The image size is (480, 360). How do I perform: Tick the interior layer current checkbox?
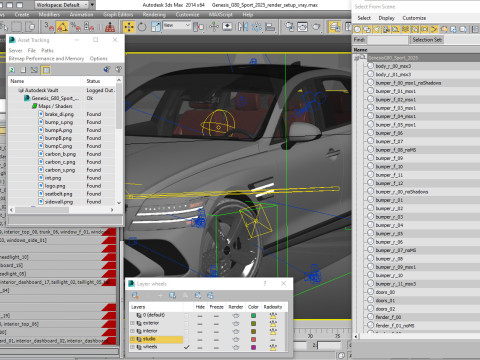pyautogui.click(x=186, y=331)
